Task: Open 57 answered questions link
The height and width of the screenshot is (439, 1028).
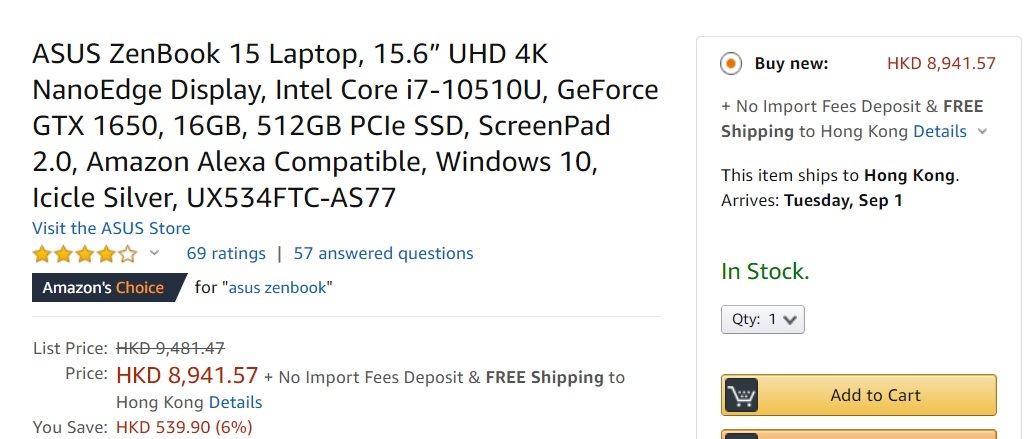Action: click(384, 254)
